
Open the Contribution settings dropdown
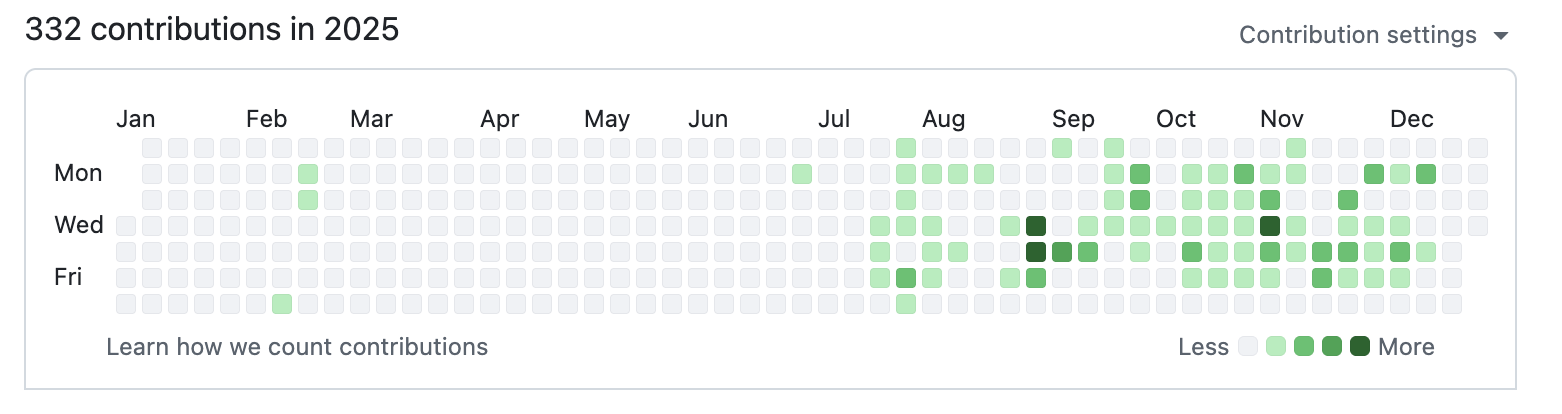pyautogui.click(x=1372, y=35)
